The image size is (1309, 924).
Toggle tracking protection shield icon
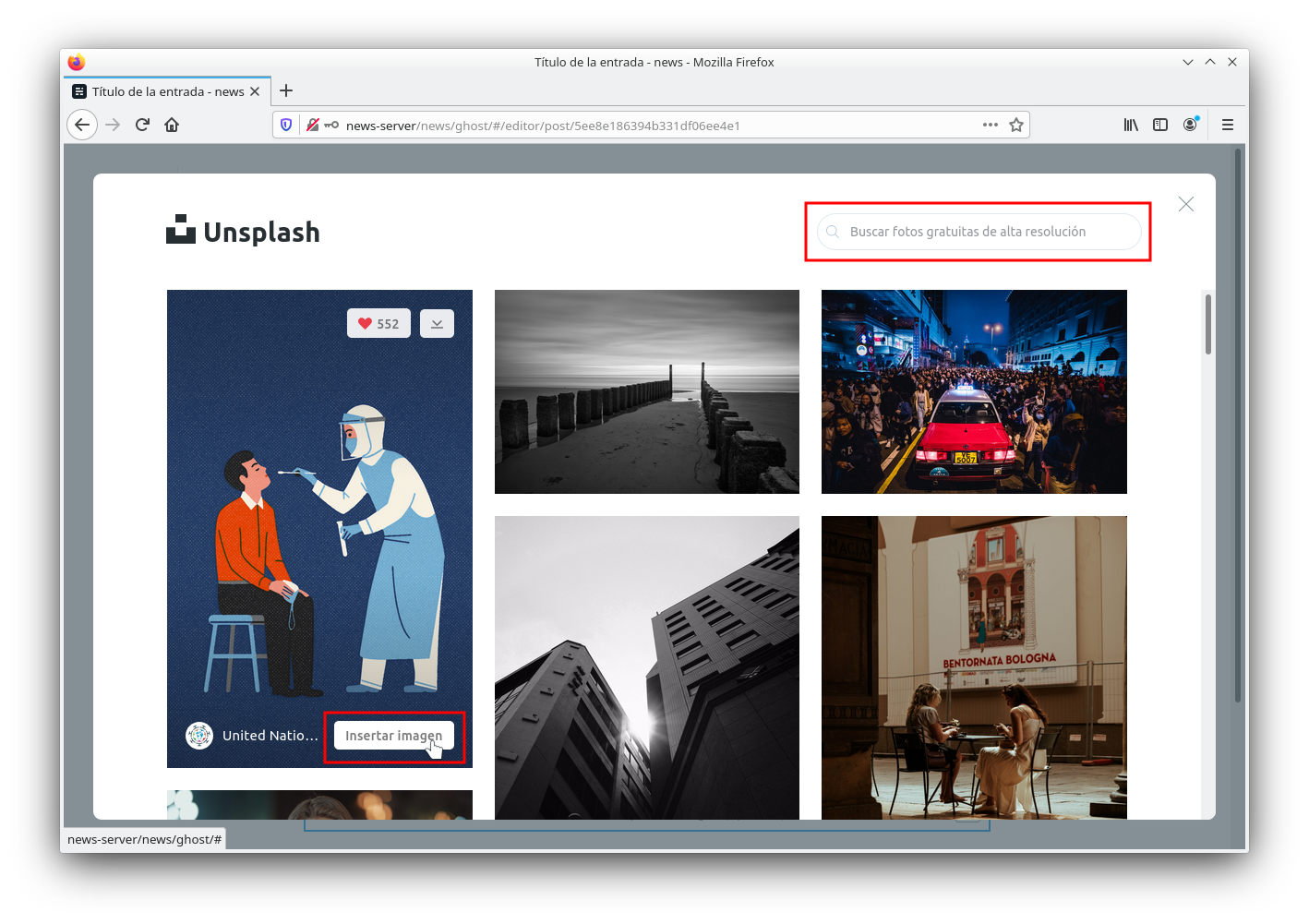tap(286, 125)
